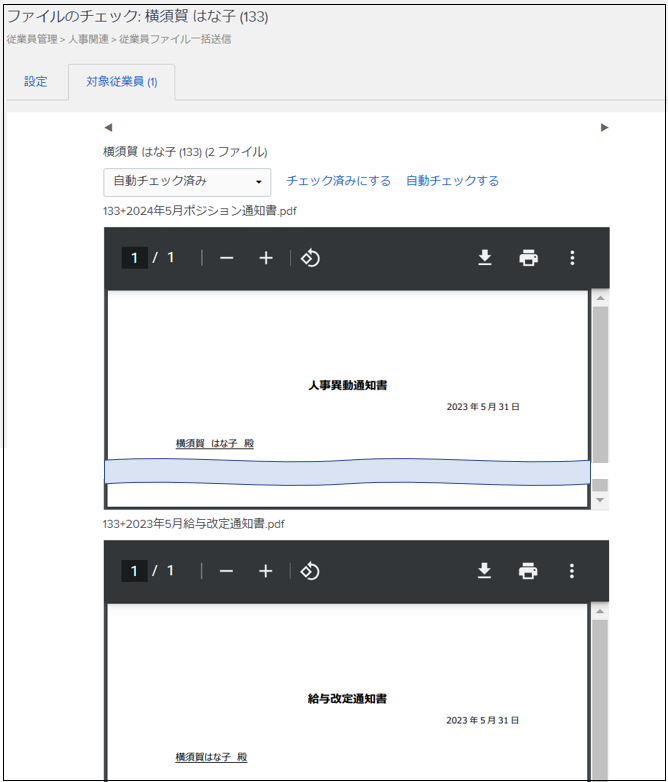Click breadcrumb 従業員ファイル一括送信

click(x=175, y=39)
